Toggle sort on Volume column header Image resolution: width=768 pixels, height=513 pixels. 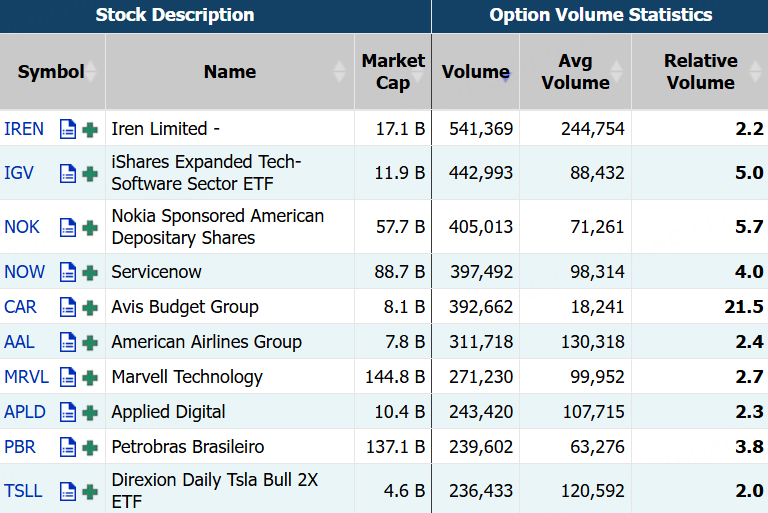point(476,72)
